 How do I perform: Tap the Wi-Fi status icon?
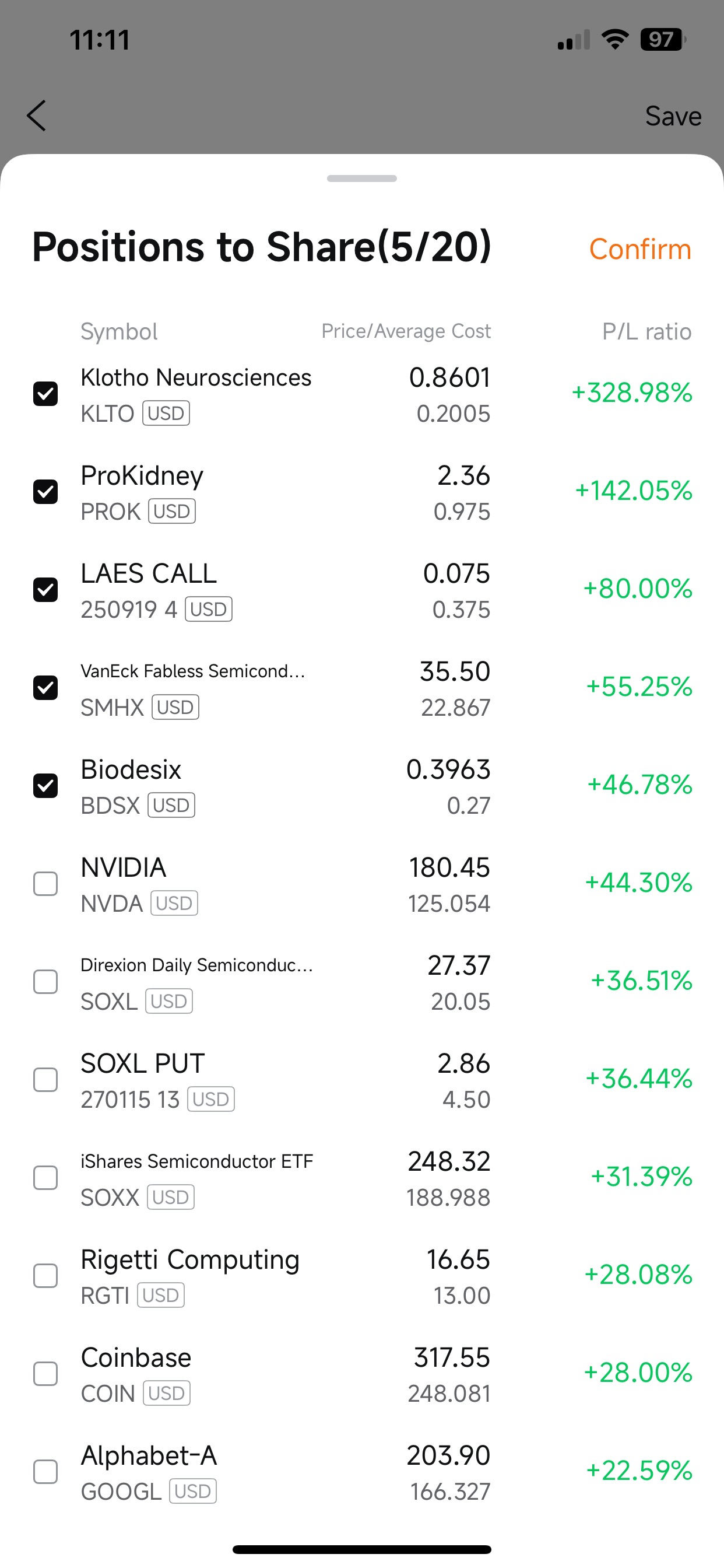tap(615, 40)
